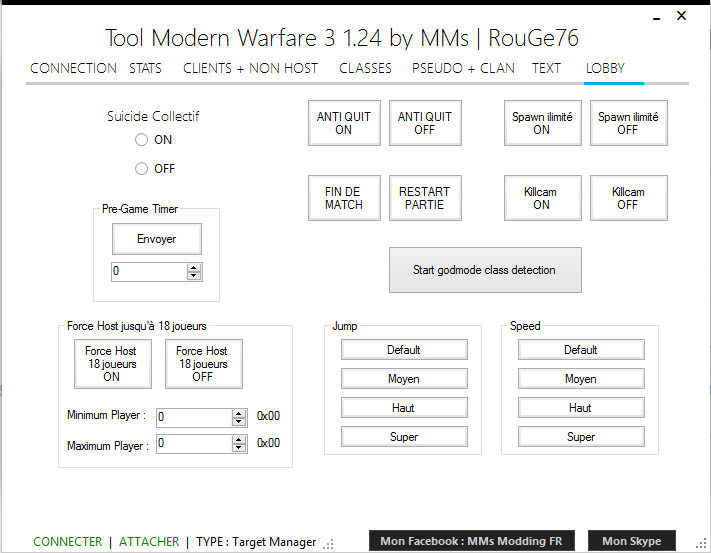
Task: Turn off Spawn ilimité
Action: [628, 123]
